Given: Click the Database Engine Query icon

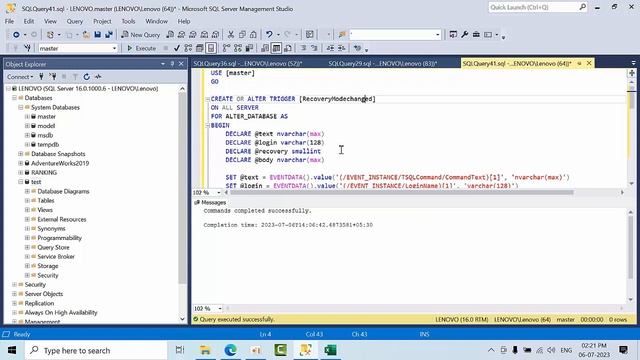Looking at the screenshot, I should click(170, 35).
